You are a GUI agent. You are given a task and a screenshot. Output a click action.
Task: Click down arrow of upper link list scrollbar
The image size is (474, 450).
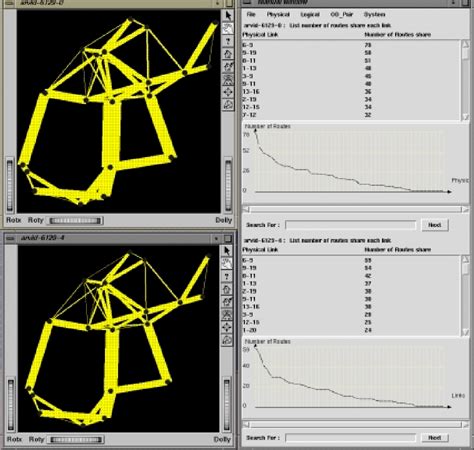tap(465, 116)
